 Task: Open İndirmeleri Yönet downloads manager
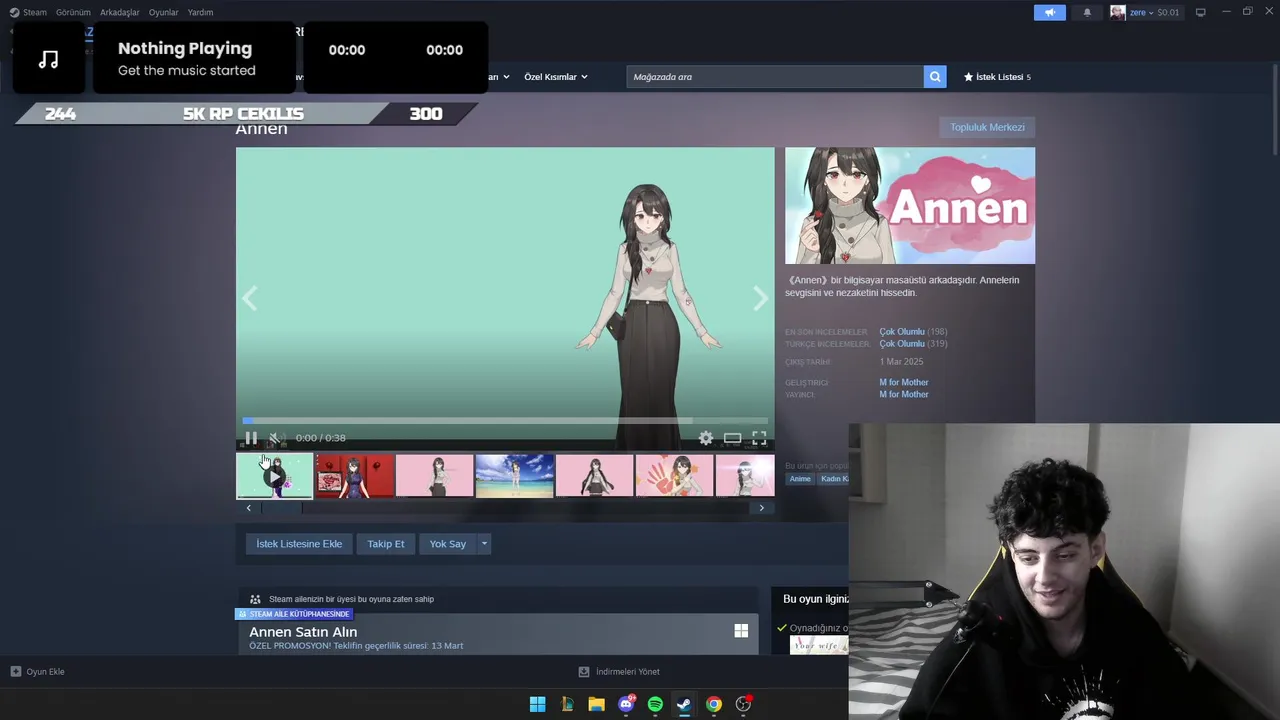[x=619, y=672]
